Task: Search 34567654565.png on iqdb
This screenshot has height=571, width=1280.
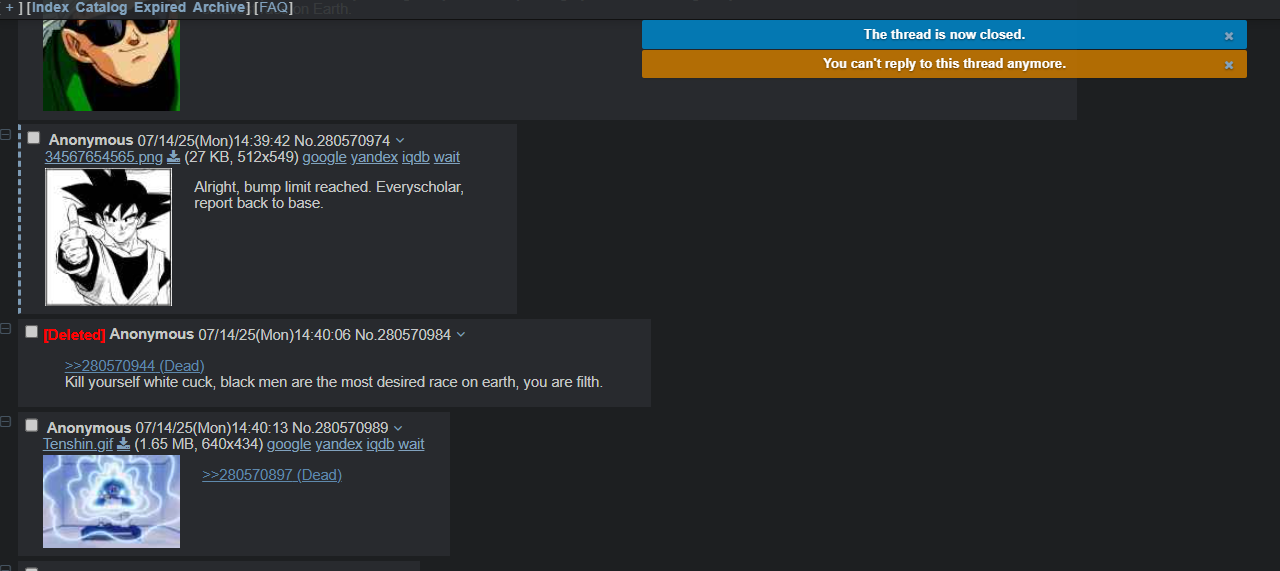Action: (x=416, y=157)
